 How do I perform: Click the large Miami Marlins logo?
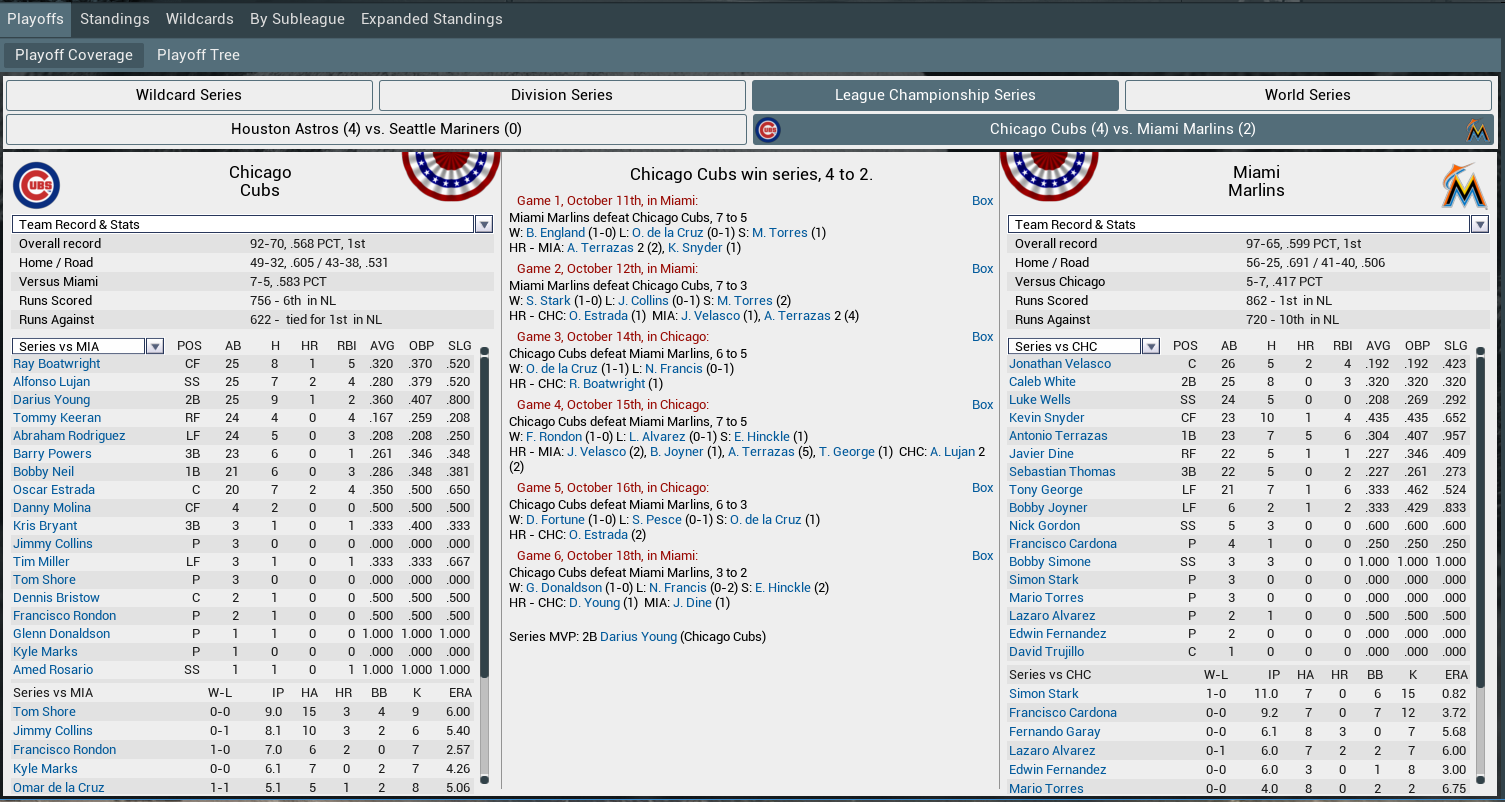tap(1463, 186)
